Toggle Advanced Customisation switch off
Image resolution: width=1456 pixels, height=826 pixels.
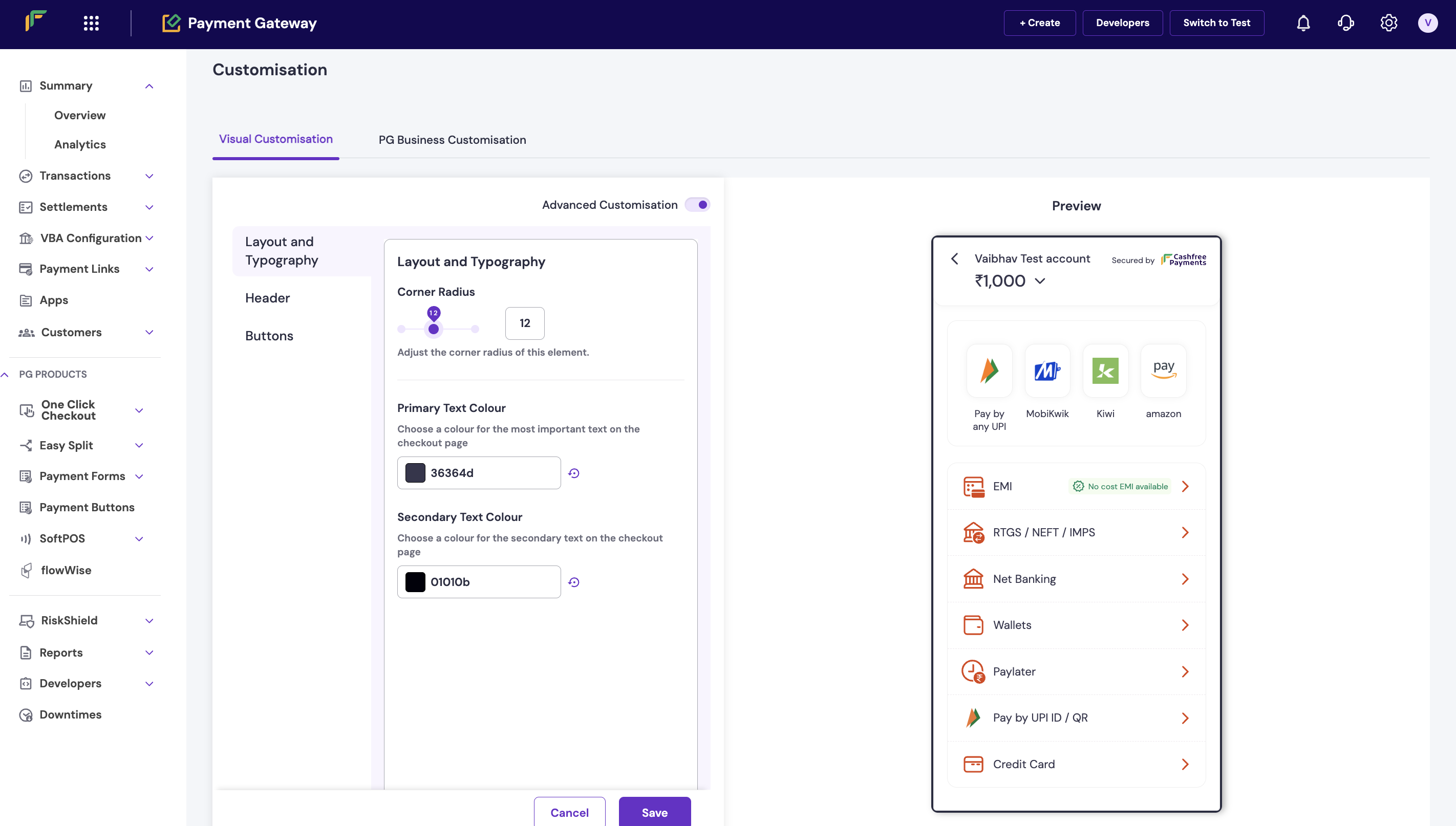697,205
